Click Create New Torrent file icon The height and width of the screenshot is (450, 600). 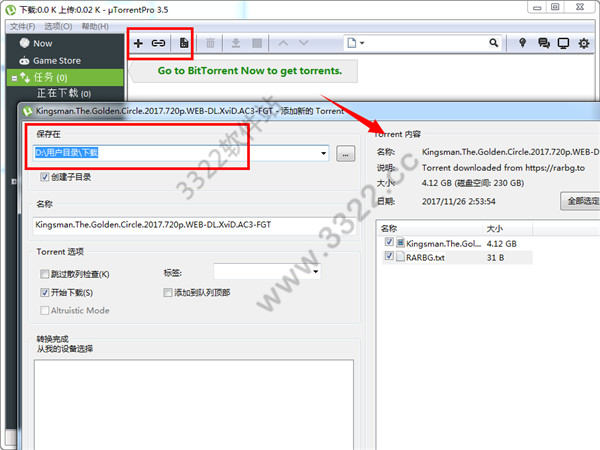click(x=184, y=43)
